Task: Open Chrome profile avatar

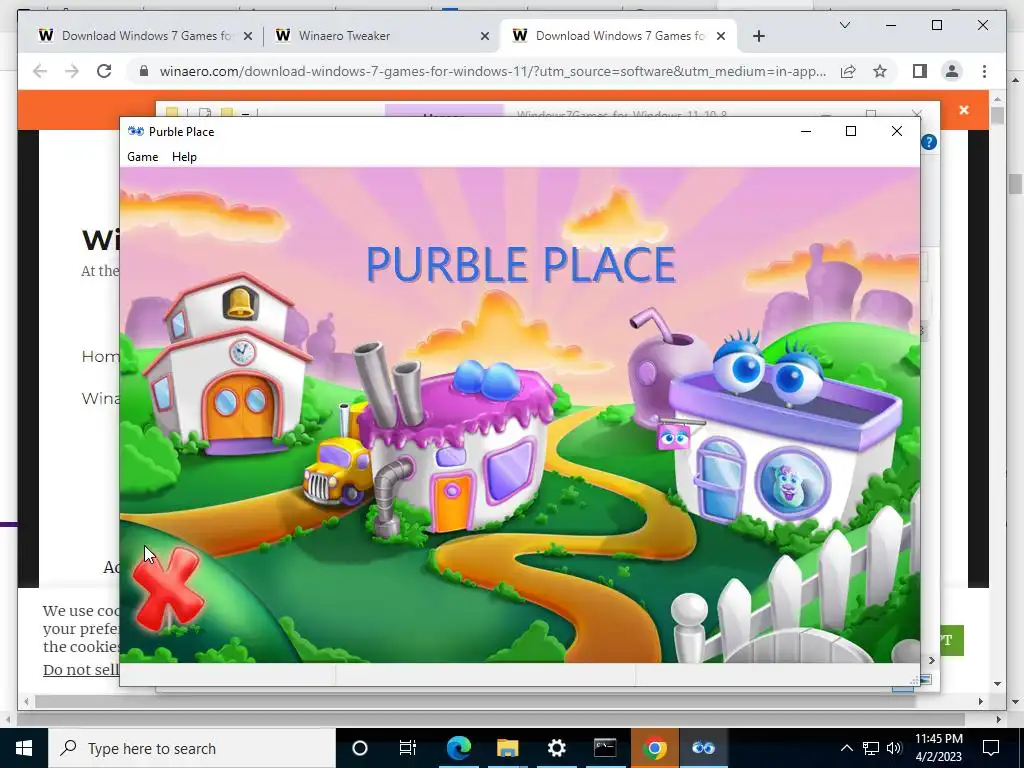Action: 952,71
